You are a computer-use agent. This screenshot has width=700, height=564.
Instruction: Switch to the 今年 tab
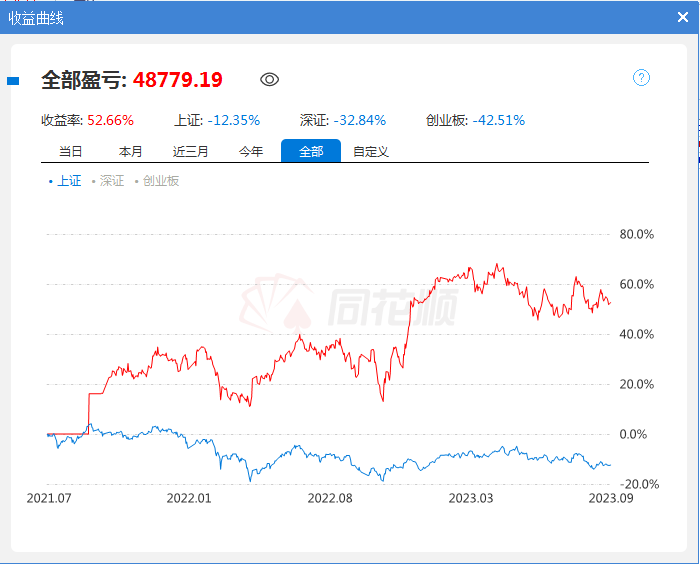point(251,151)
